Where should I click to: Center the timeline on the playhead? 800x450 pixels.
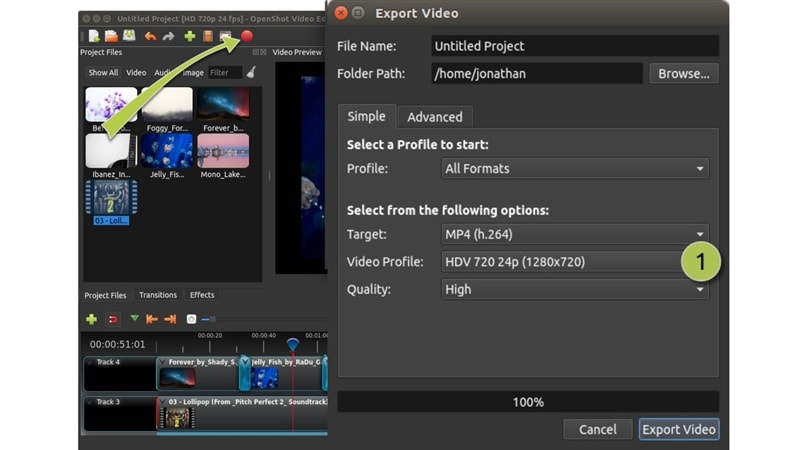(191, 319)
